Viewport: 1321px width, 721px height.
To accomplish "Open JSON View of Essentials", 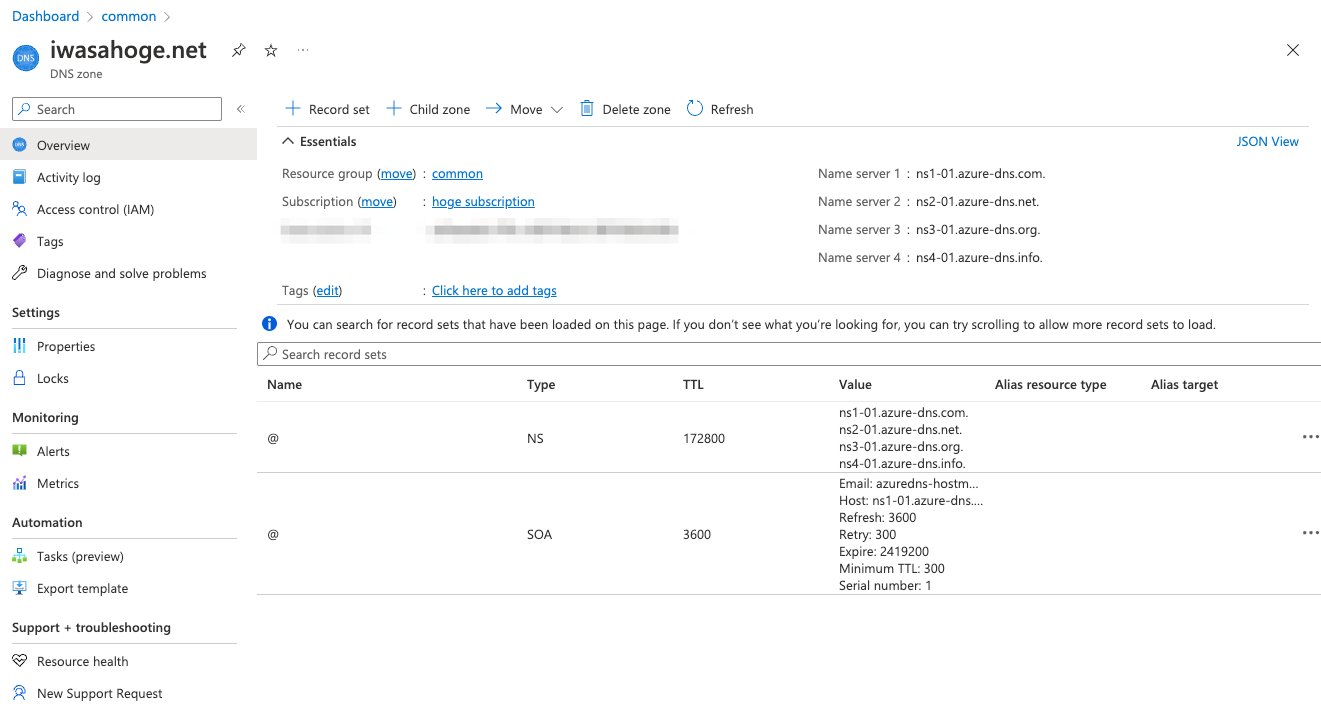I will click(x=1267, y=141).
